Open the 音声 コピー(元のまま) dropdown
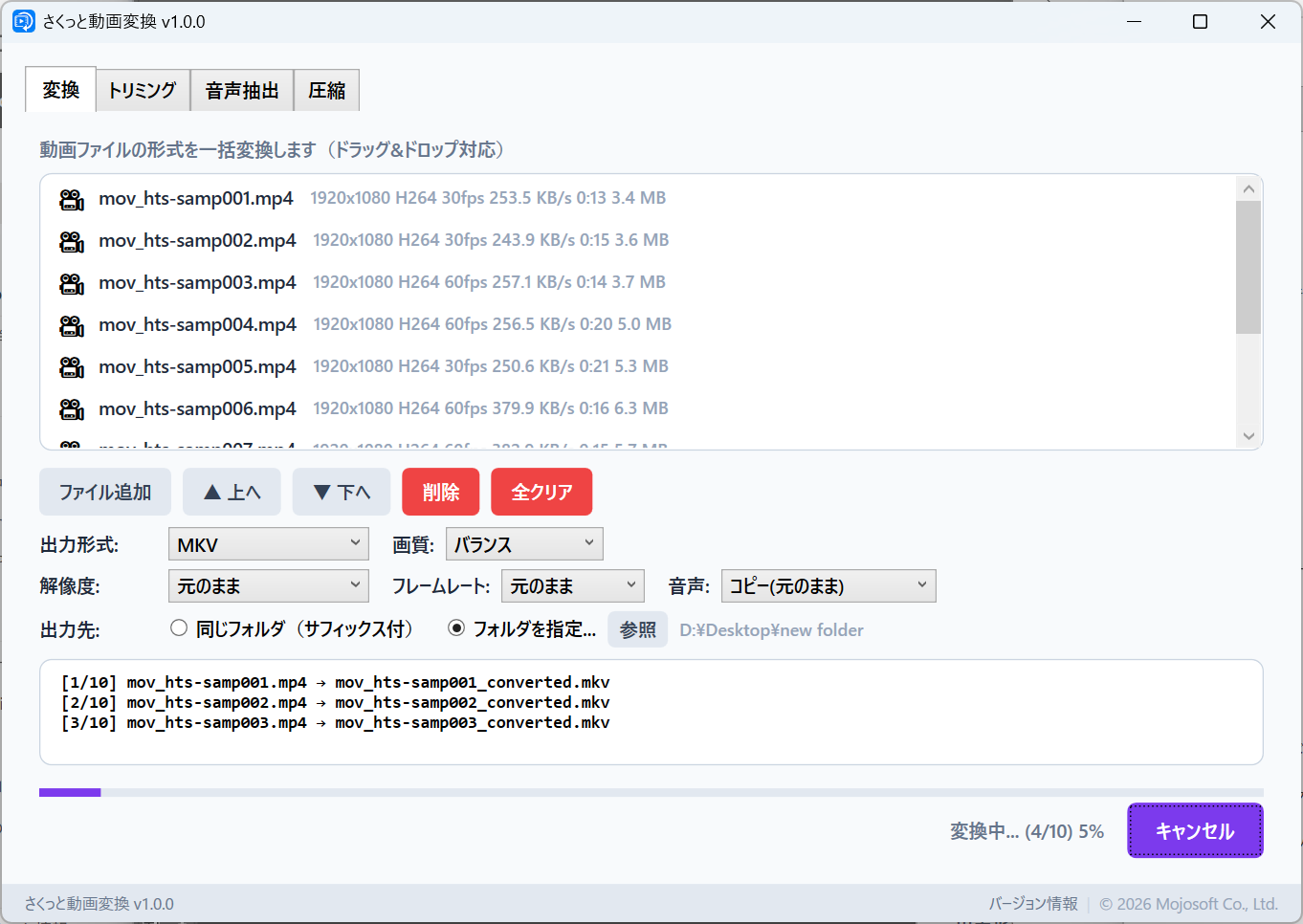Viewport: 1303px width, 924px height. 828,586
